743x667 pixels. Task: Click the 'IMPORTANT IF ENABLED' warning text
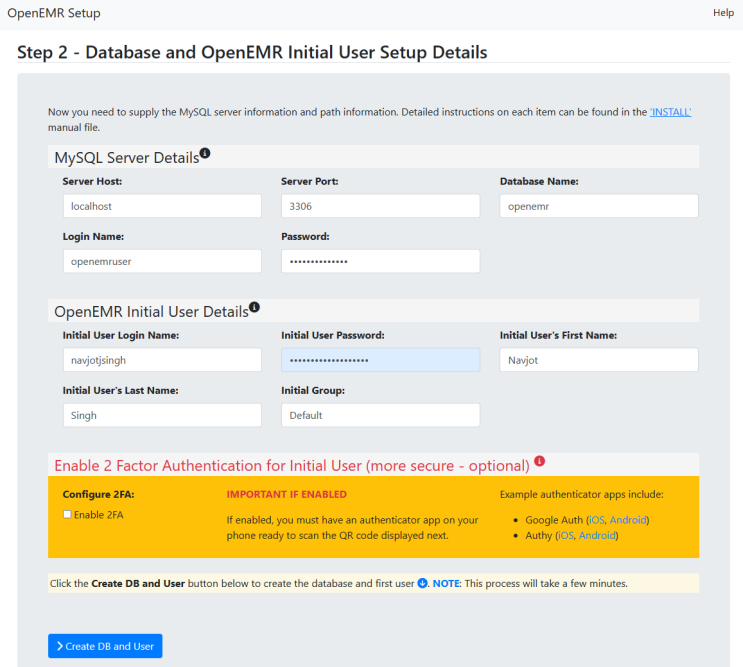[x=287, y=495]
